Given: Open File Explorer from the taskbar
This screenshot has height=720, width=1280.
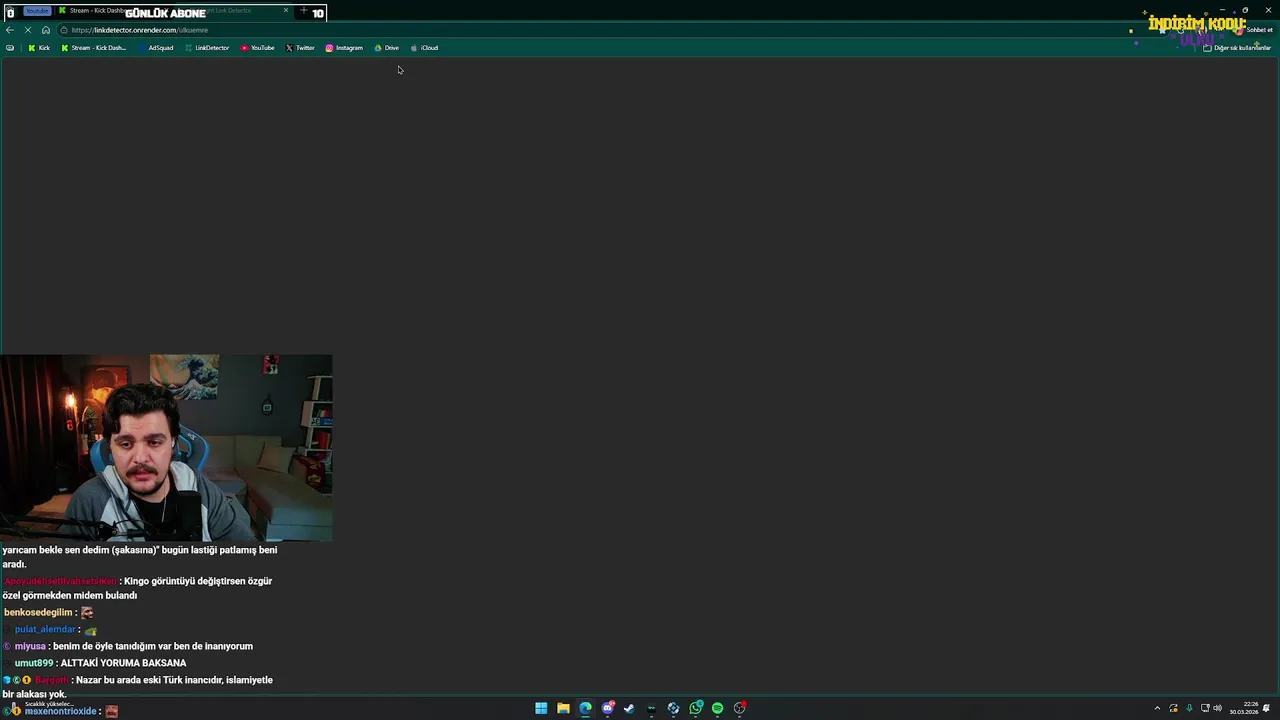Looking at the screenshot, I should (x=563, y=708).
